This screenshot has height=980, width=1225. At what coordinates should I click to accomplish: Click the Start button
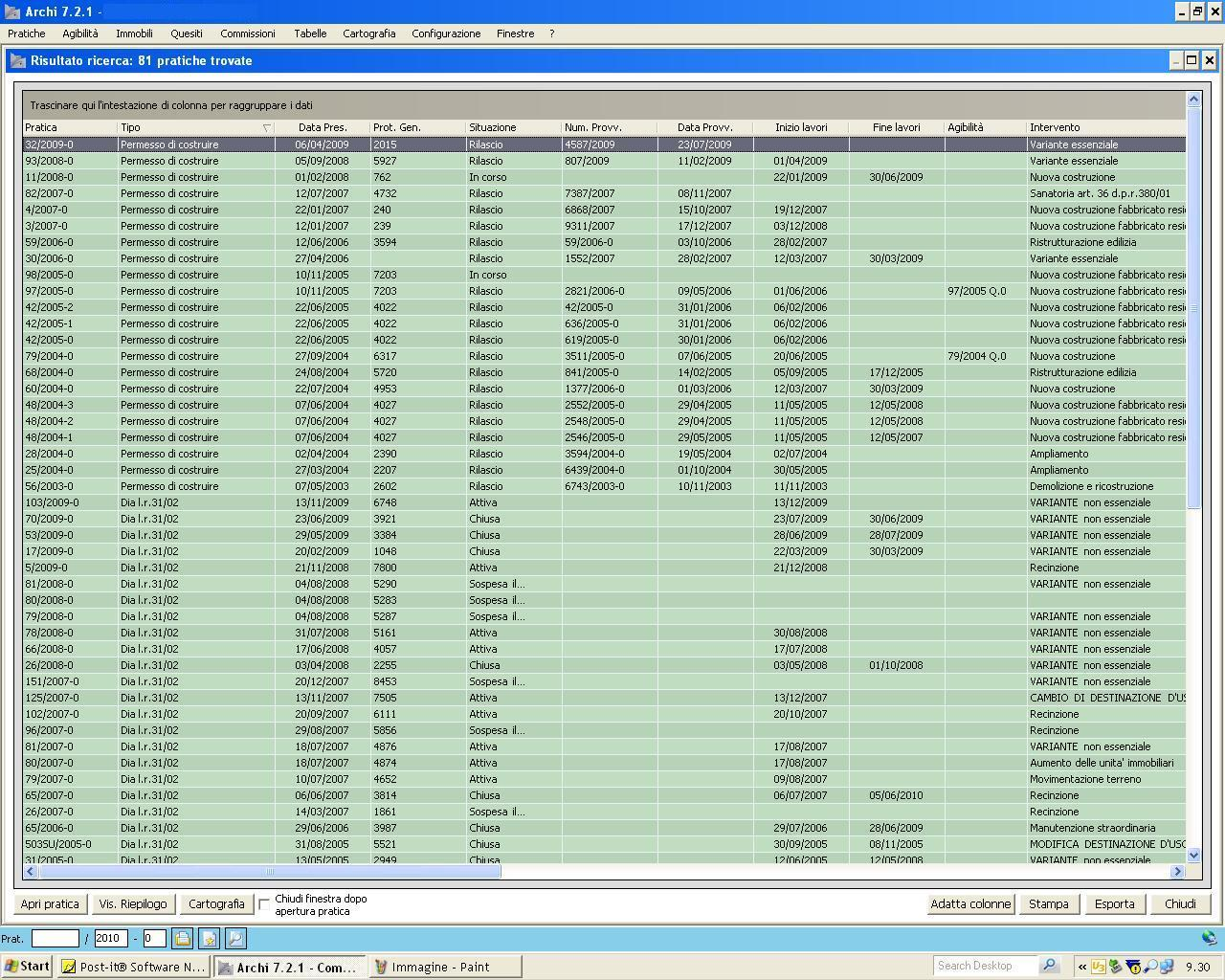(x=27, y=967)
